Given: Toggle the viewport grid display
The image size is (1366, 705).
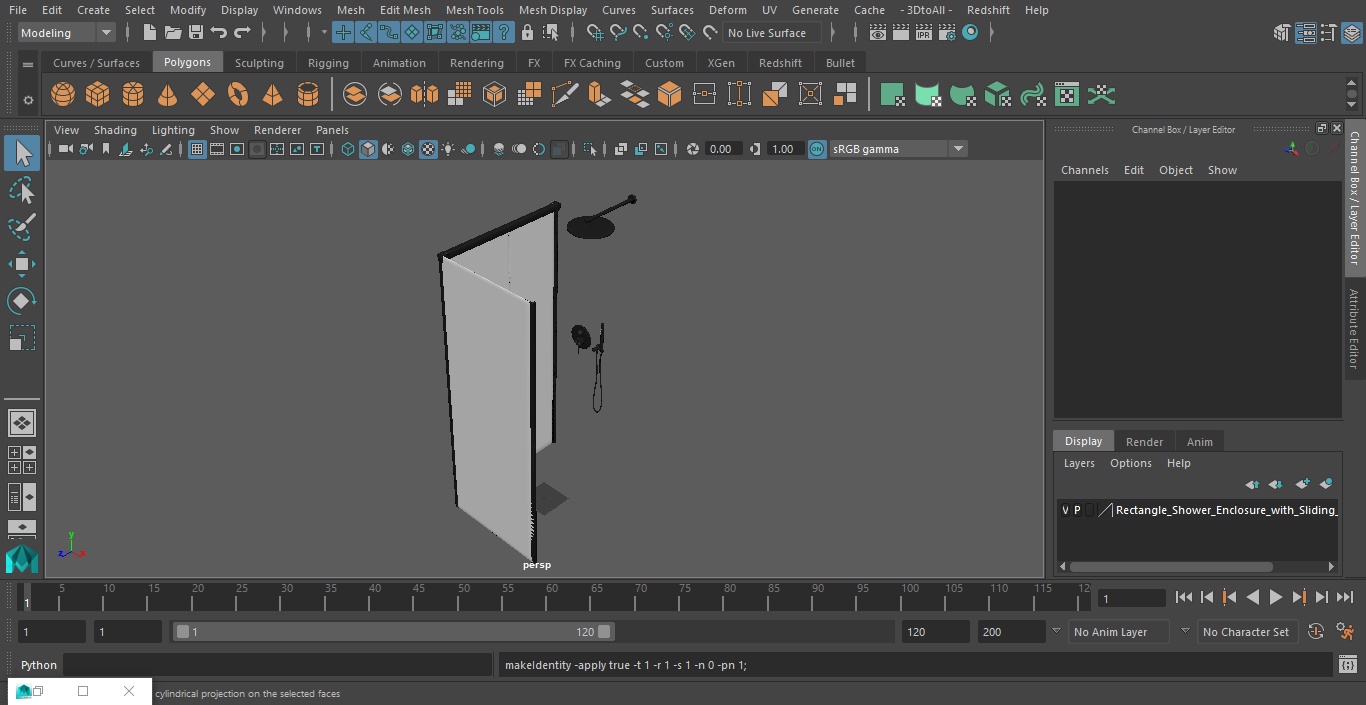Looking at the screenshot, I should pyautogui.click(x=197, y=149).
